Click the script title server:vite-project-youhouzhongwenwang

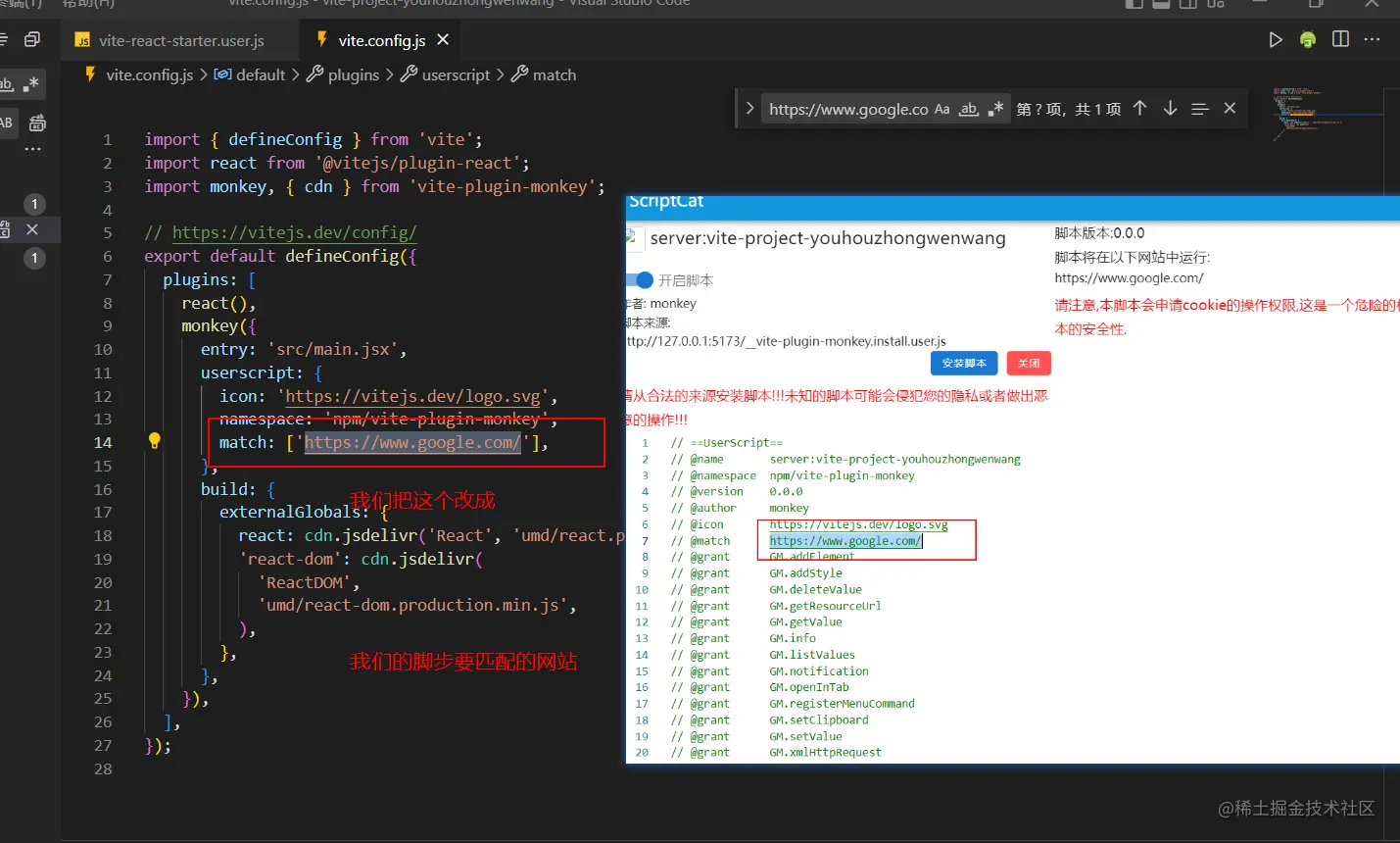coord(828,238)
